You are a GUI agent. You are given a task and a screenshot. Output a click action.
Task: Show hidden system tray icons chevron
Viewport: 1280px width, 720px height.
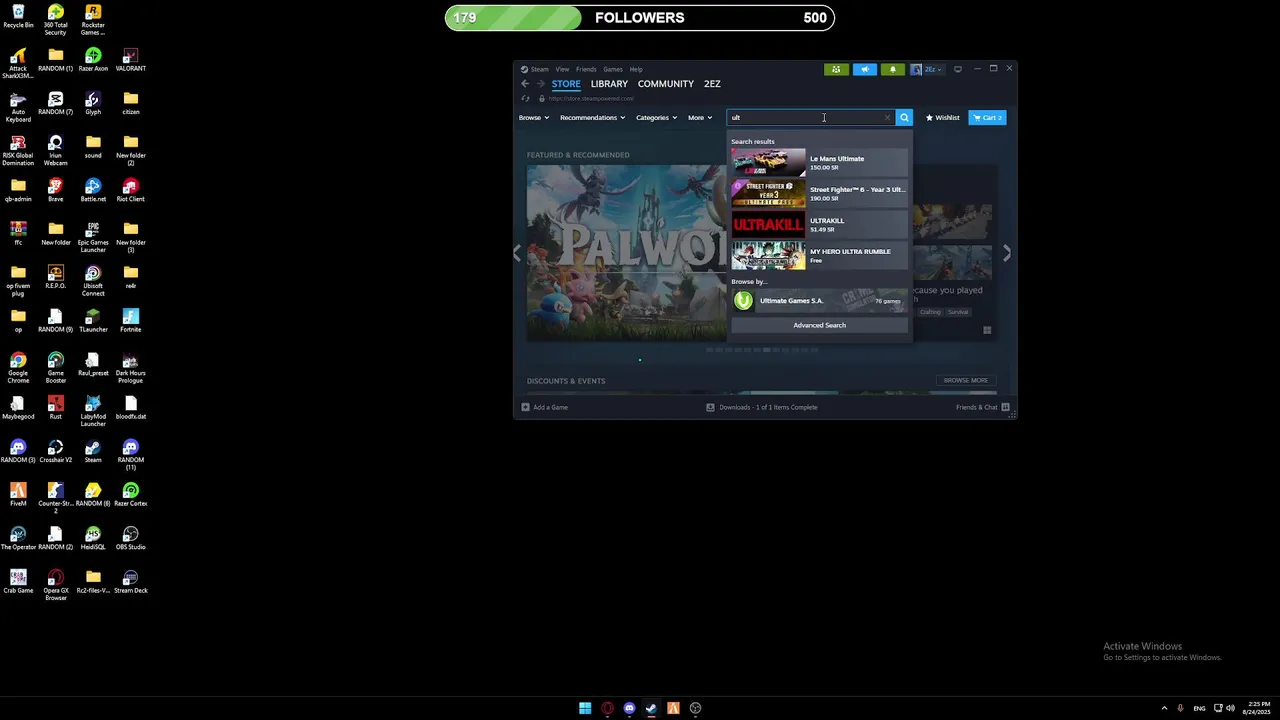[1164, 708]
